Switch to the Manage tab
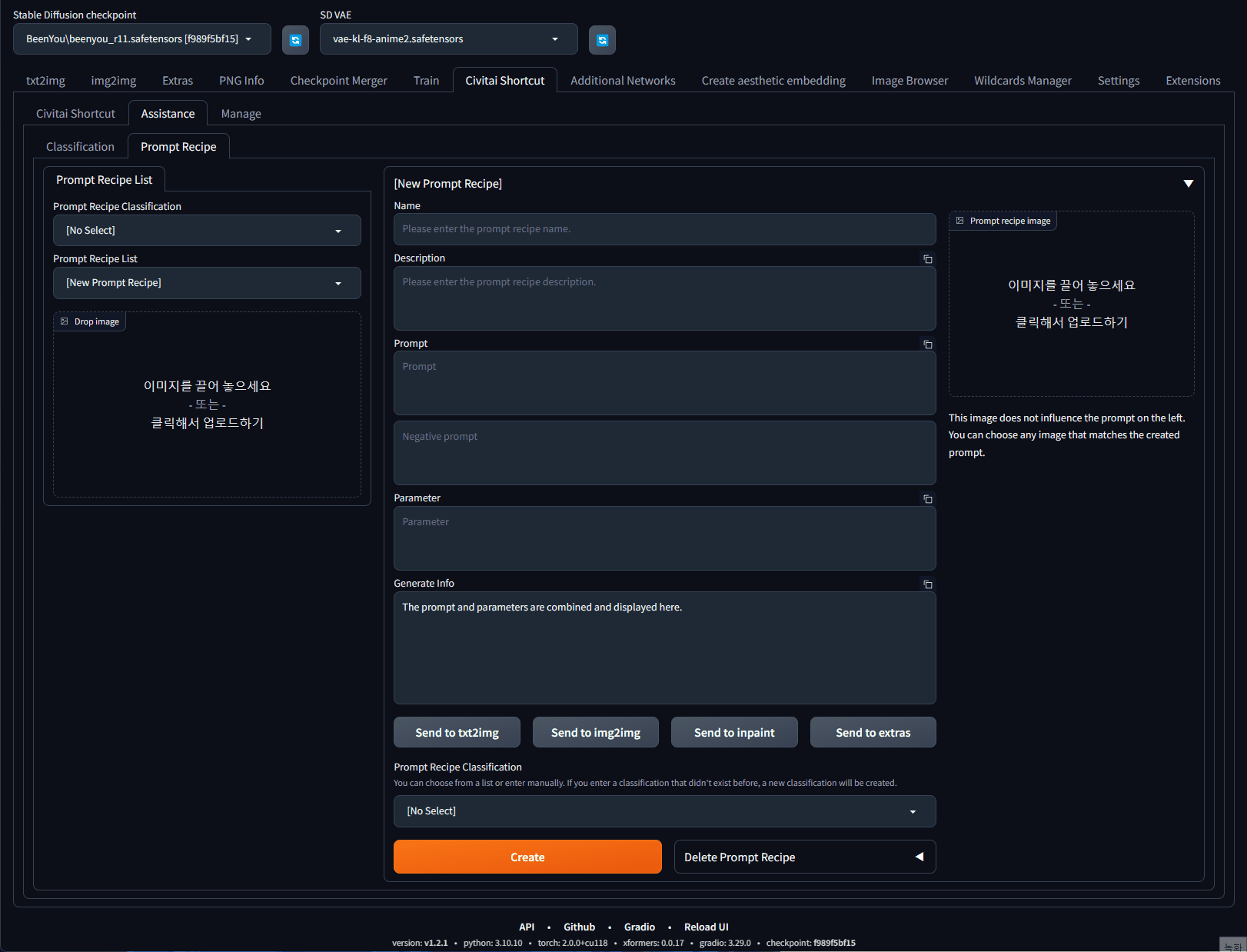This screenshot has width=1247, height=952. point(241,113)
